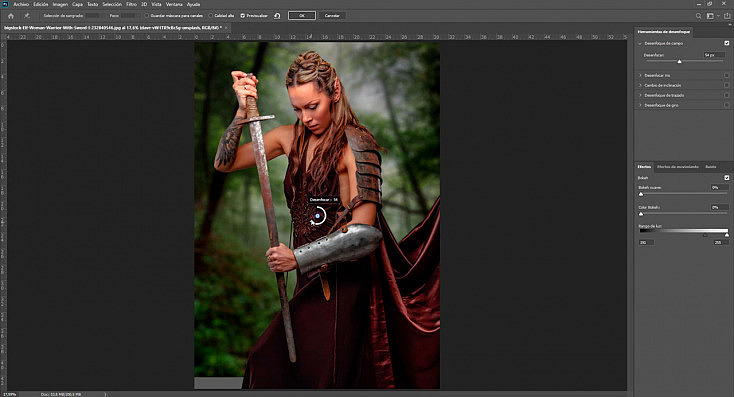This screenshot has width=734, height=397.
Task: Switch to Efectos de movimiento tab
Action: (677, 167)
